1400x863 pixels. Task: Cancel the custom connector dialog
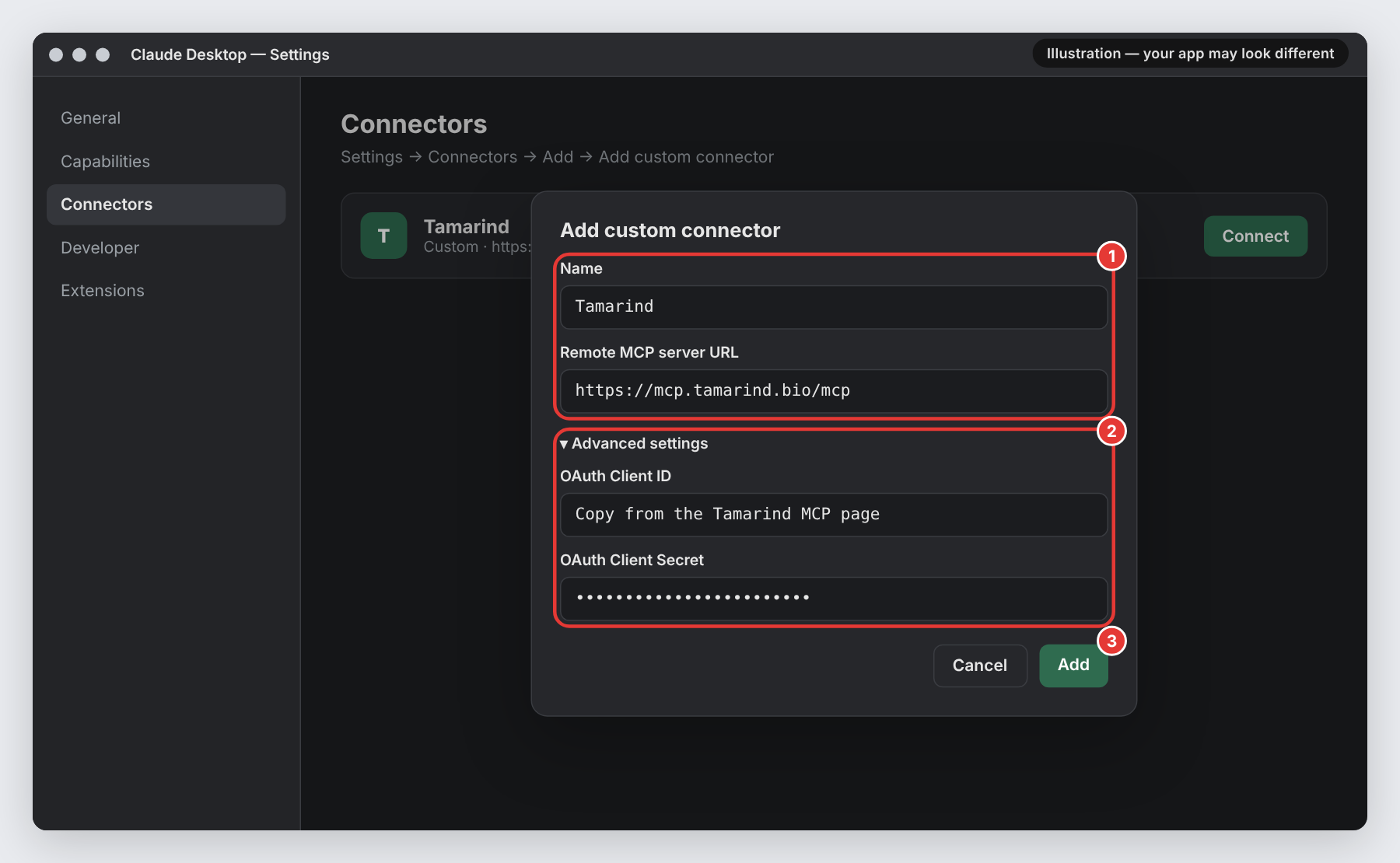(980, 666)
